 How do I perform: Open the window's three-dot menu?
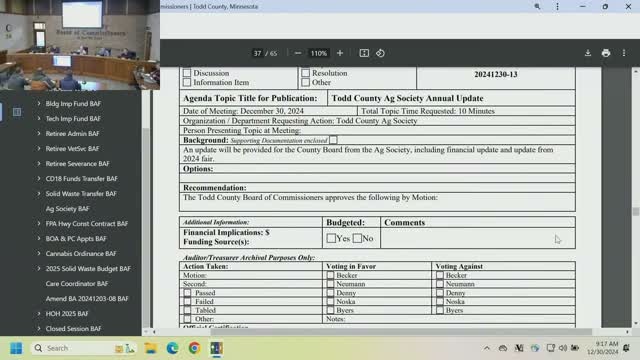point(557,7)
